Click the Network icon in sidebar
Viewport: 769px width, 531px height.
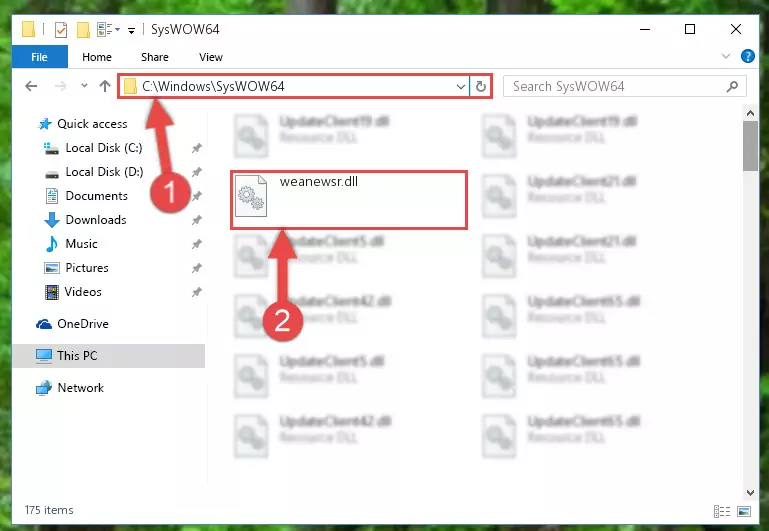pos(44,387)
